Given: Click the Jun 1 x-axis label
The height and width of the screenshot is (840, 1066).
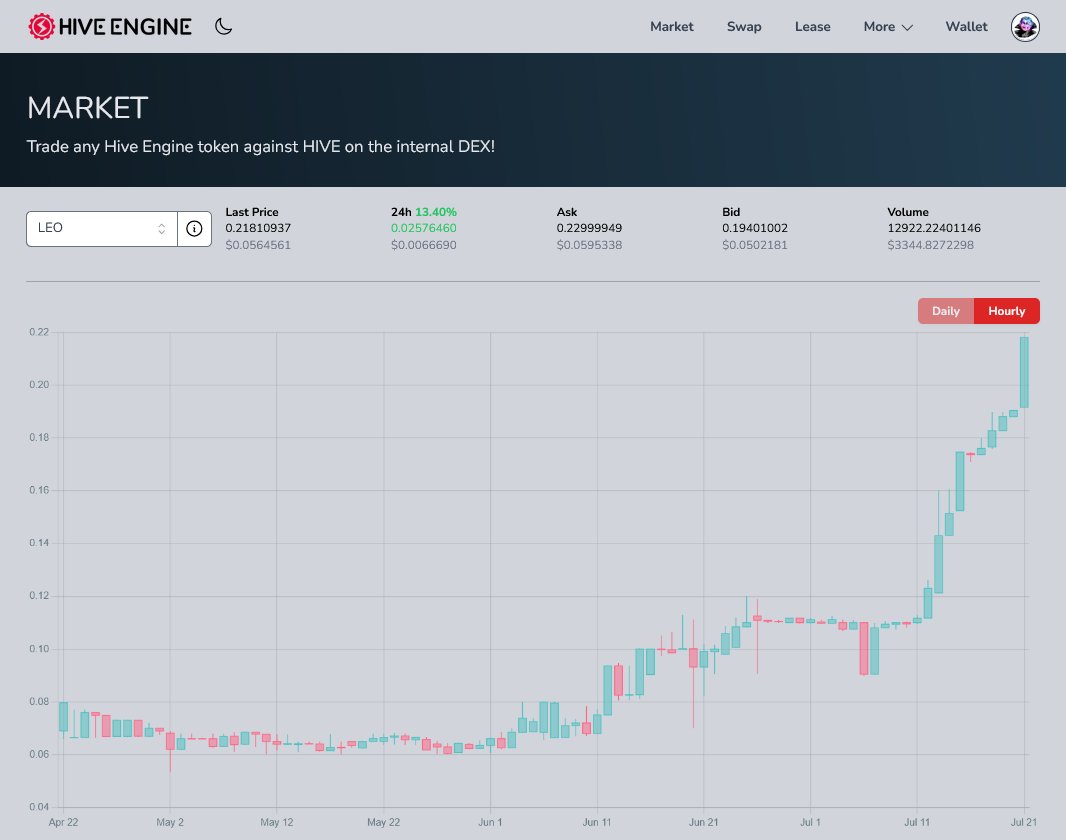Looking at the screenshot, I should tap(490, 822).
